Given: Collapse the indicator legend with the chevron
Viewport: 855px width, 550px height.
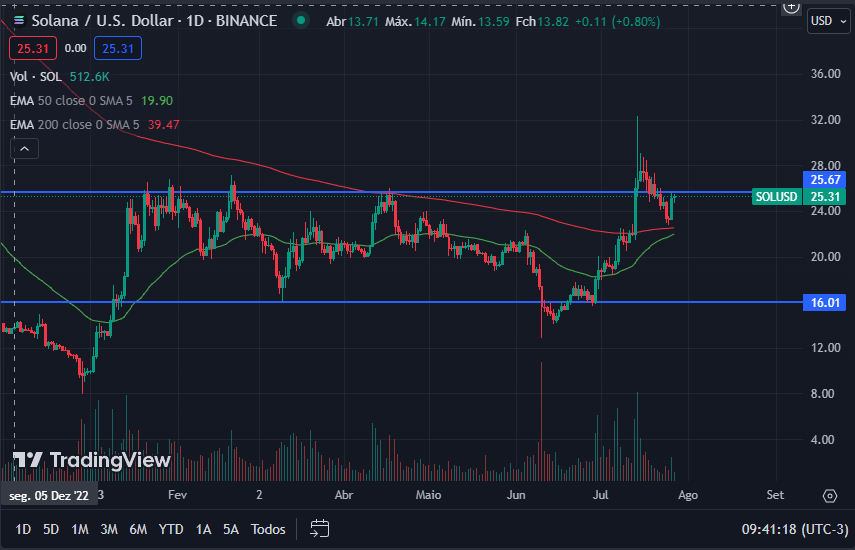Looking at the screenshot, I should pos(25,149).
